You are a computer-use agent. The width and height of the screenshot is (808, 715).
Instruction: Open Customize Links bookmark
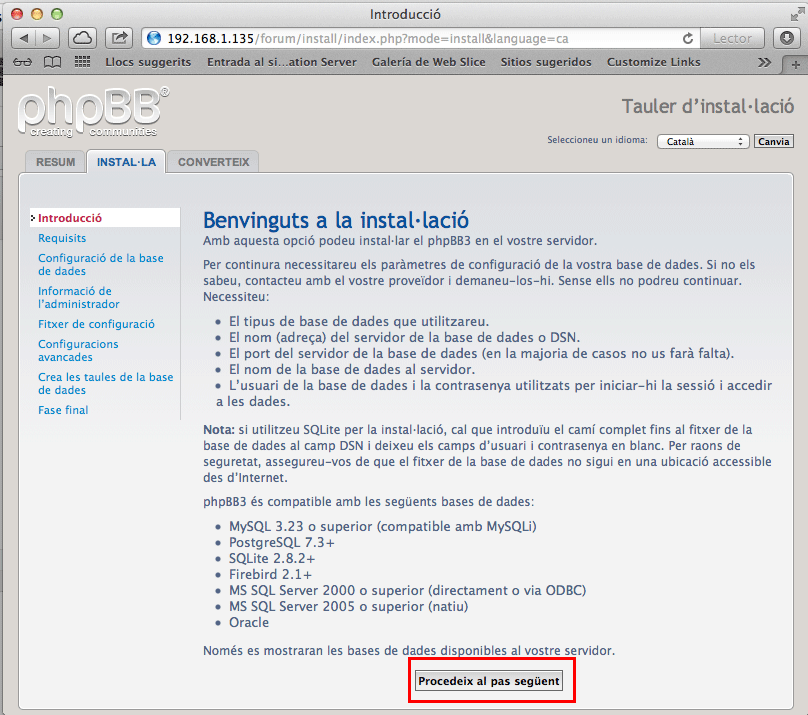coord(653,62)
